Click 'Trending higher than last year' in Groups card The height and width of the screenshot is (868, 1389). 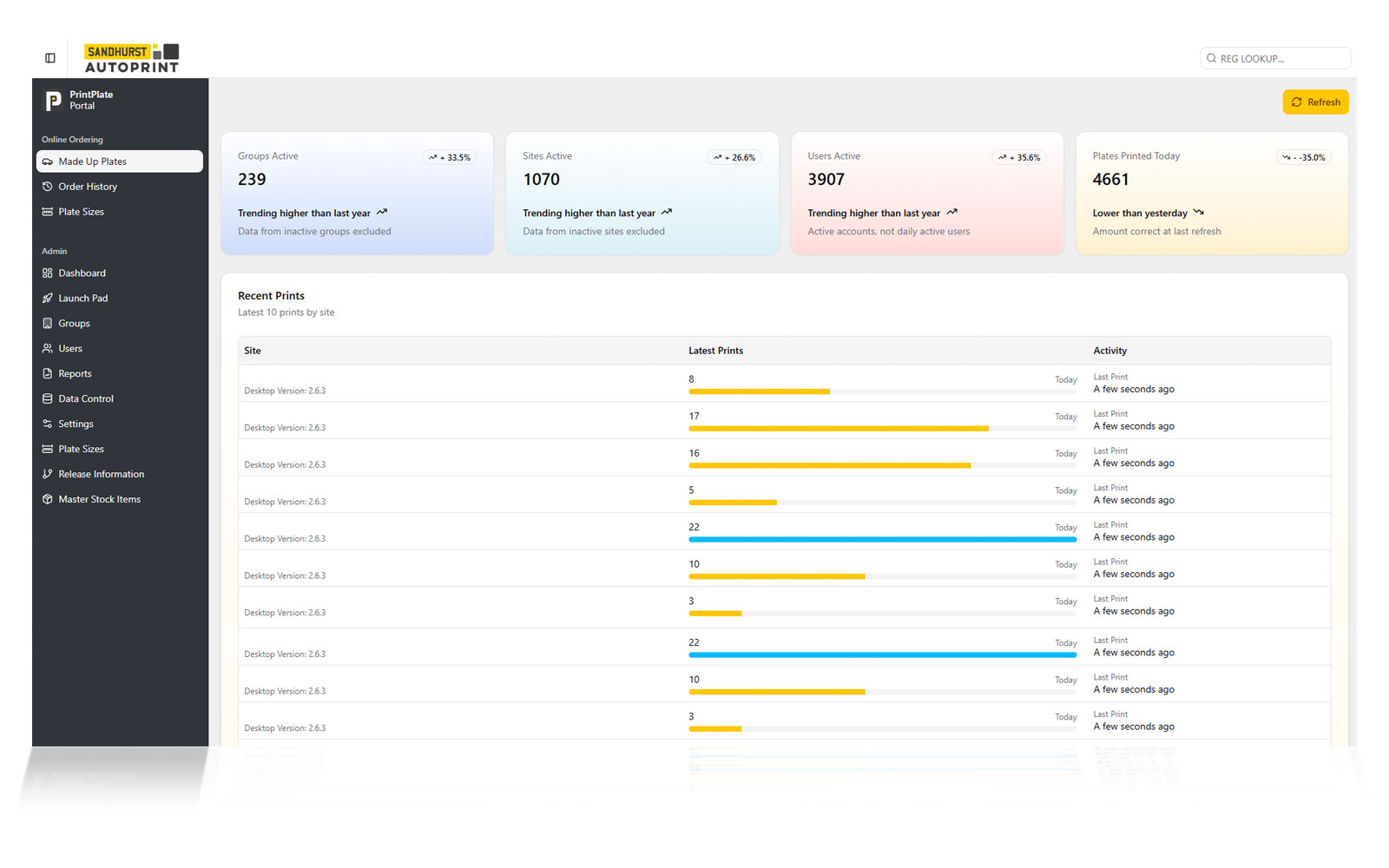tap(305, 214)
